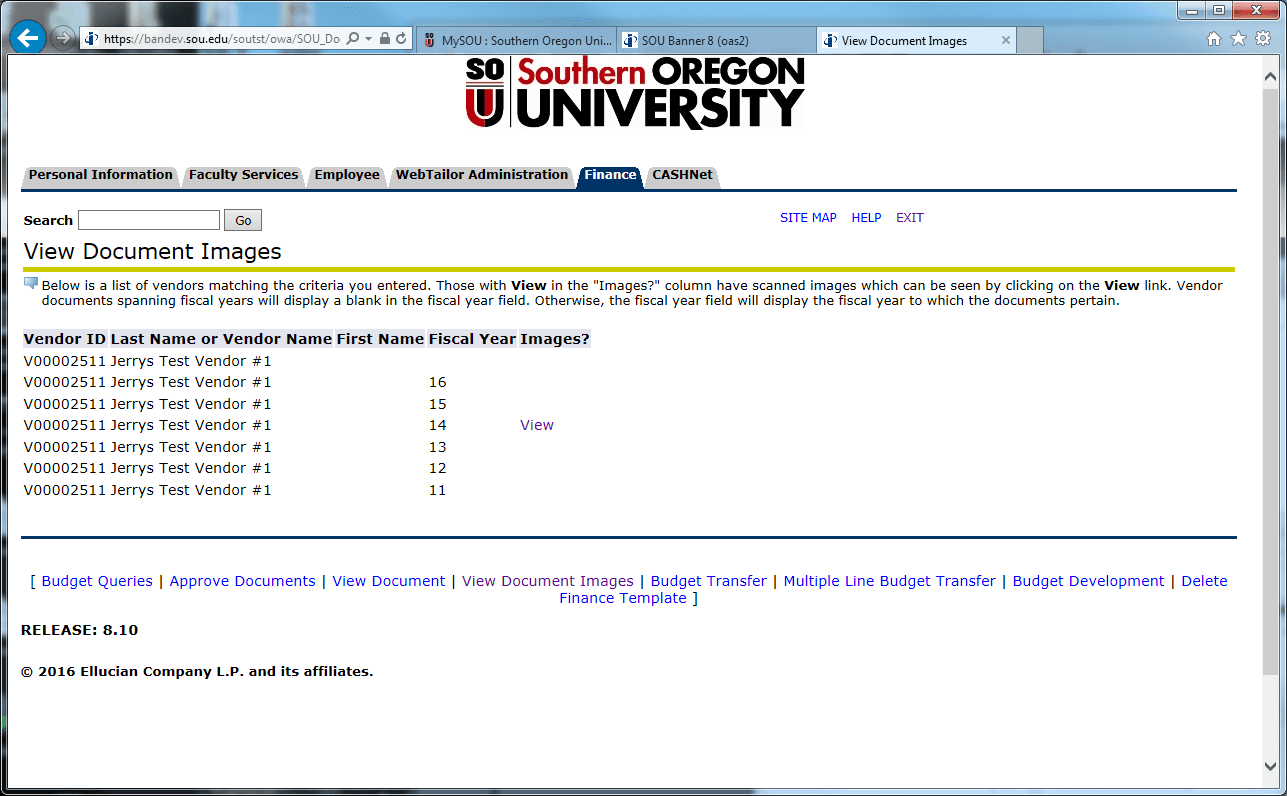
Task: Click the 2016 Ellucian copyright text
Action: 197,672
